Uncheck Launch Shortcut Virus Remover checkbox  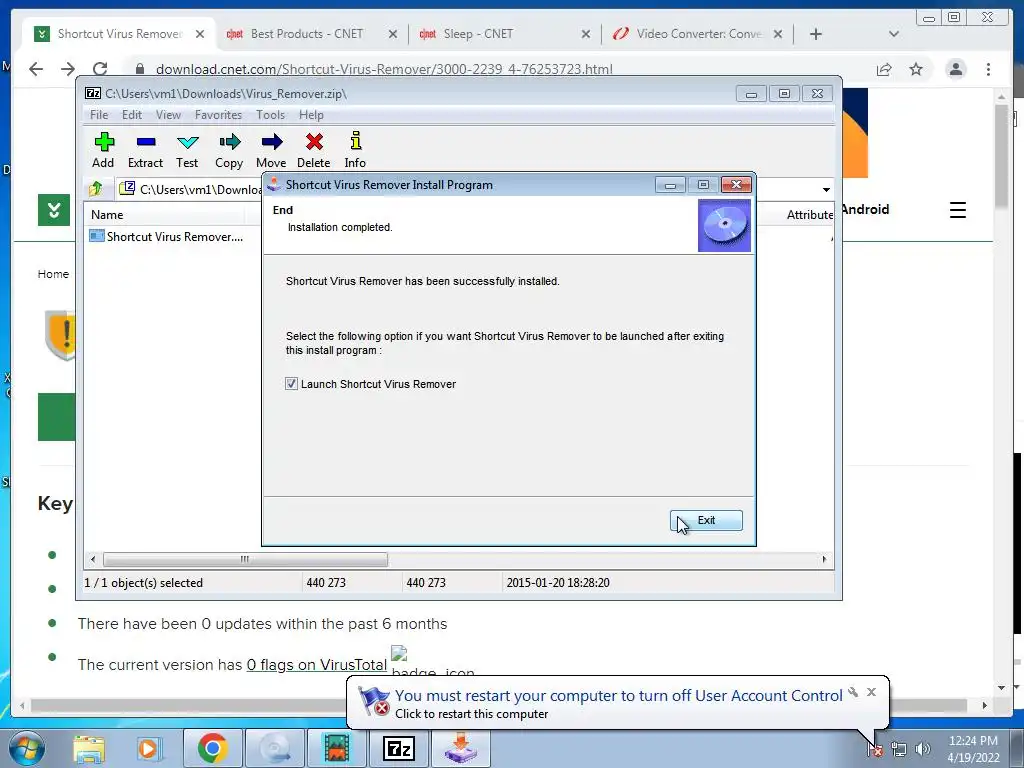click(291, 384)
